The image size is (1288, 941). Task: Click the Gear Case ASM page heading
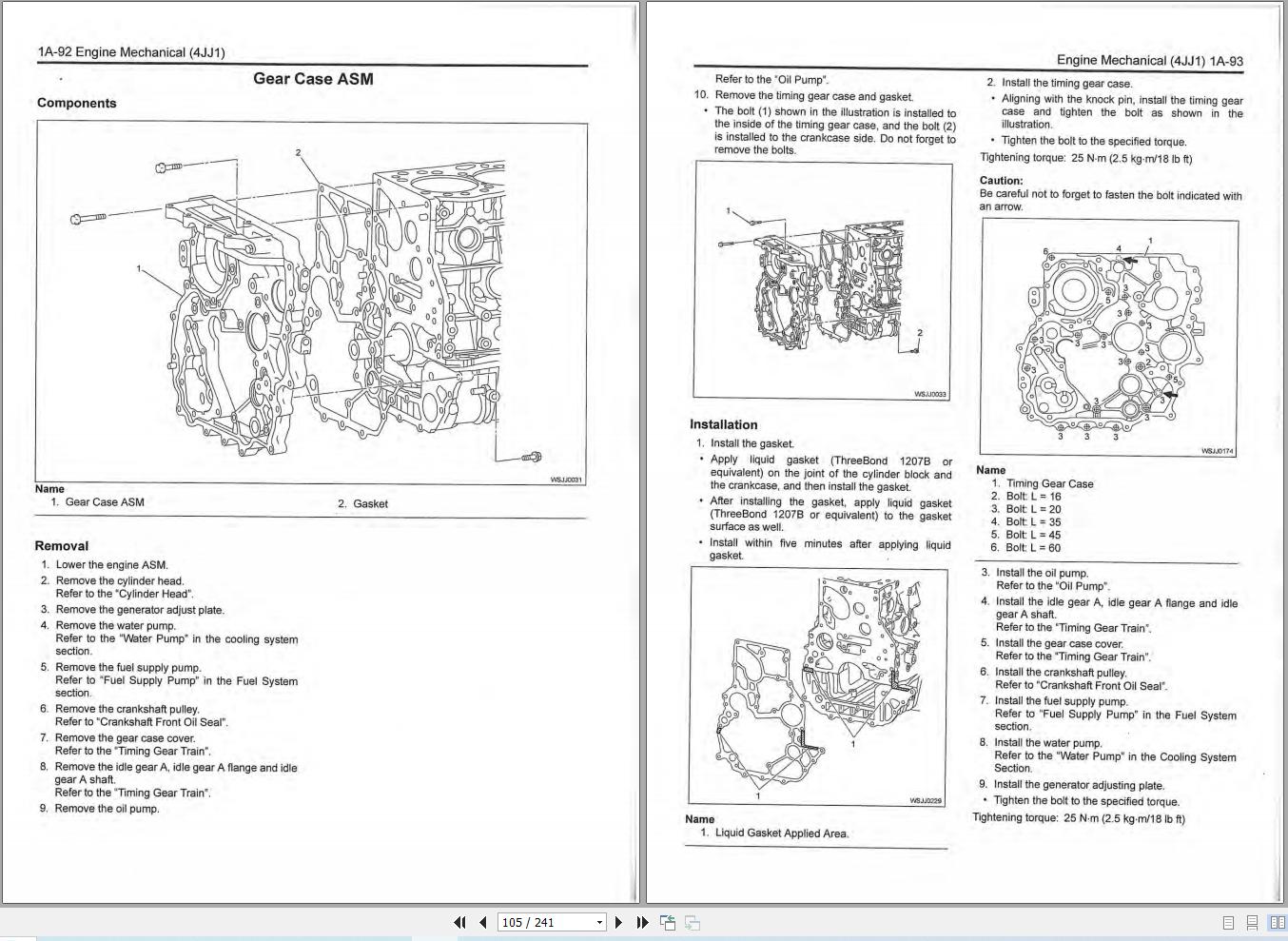[314, 79]
